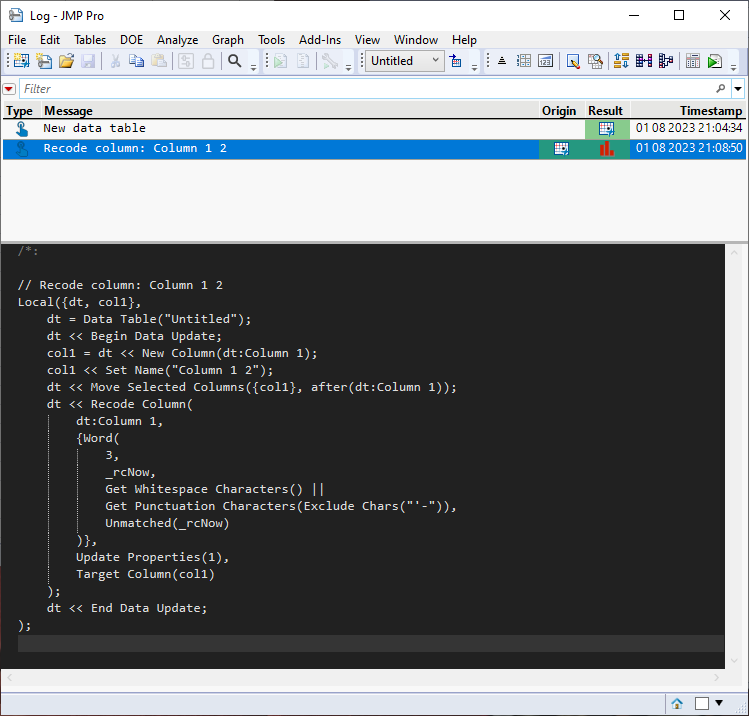This screenshot has height=716, width=749.
Task: Click the Home window icon in status bar
Action: (676, 703)
